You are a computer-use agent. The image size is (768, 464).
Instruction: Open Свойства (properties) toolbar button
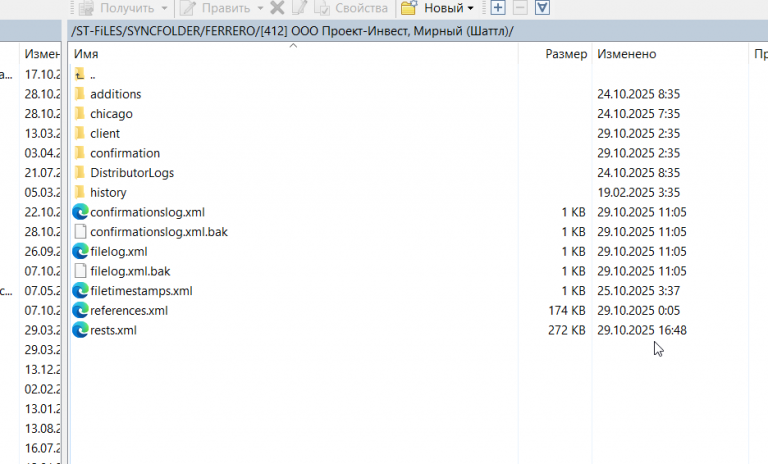351,8
